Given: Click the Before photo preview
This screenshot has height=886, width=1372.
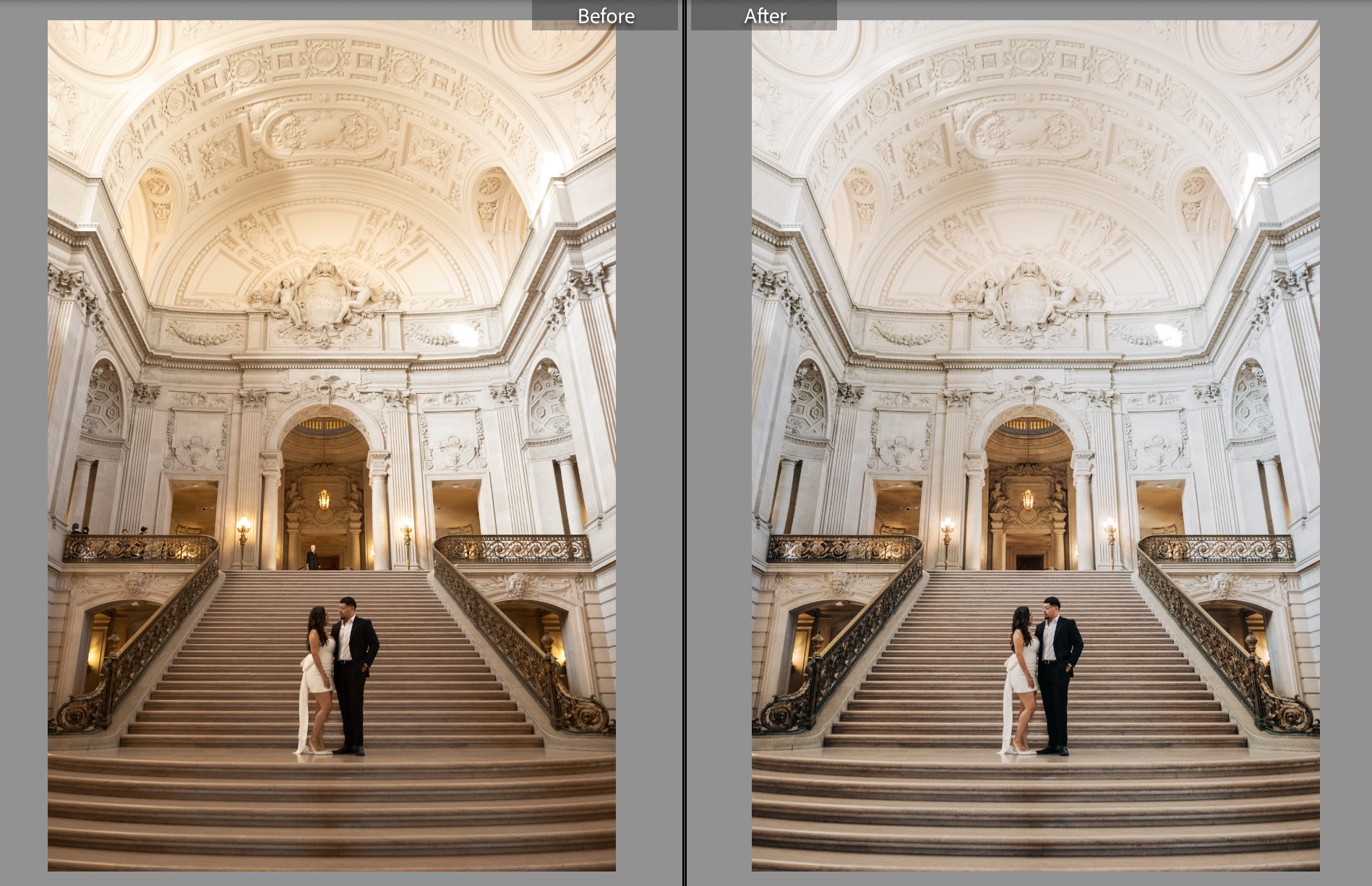Looking at the screenshot, I should 332,445.
